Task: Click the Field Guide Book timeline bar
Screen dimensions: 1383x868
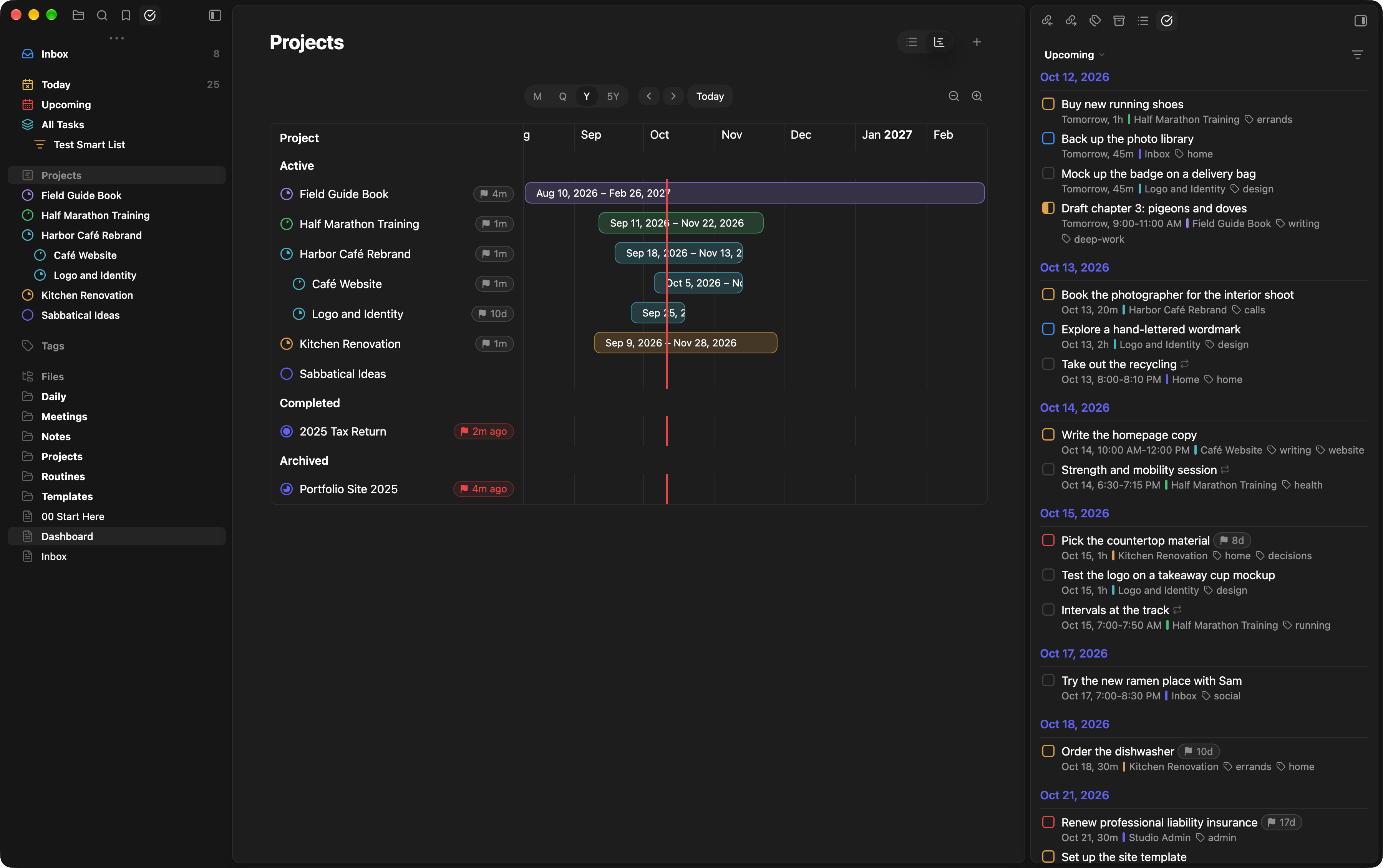Action: tap(755, 193)
